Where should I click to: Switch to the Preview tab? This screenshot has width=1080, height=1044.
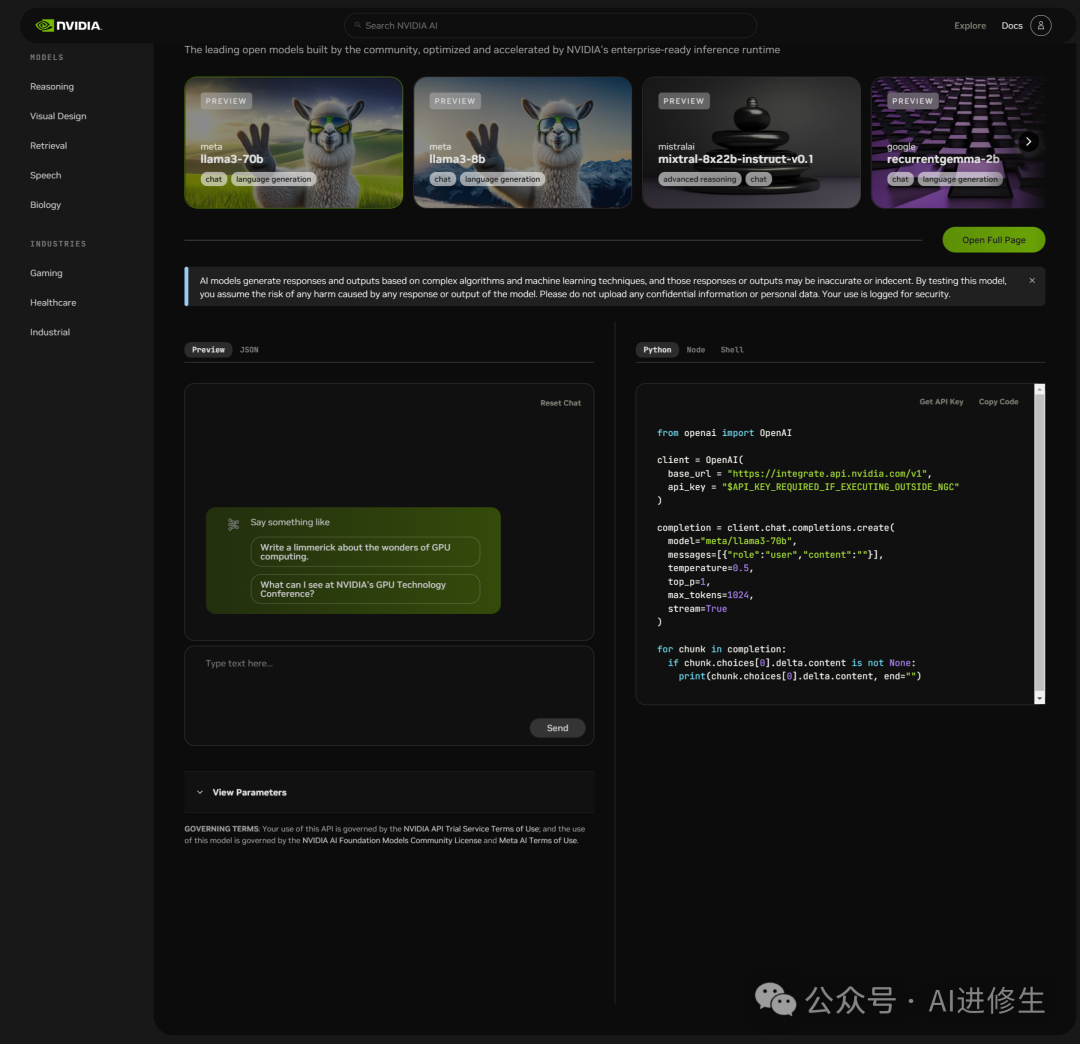tap(208, 350)
